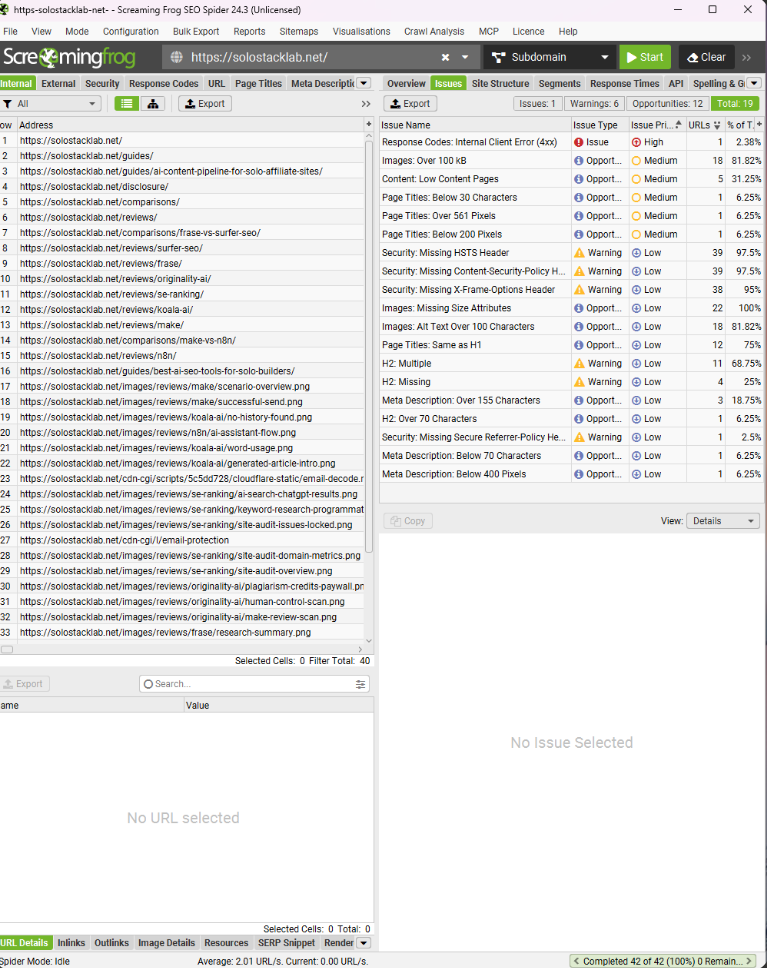Image resolution: width=767 pixels, height=968 pixels.
Task: Open the Help menu
Action: [568, 31]
